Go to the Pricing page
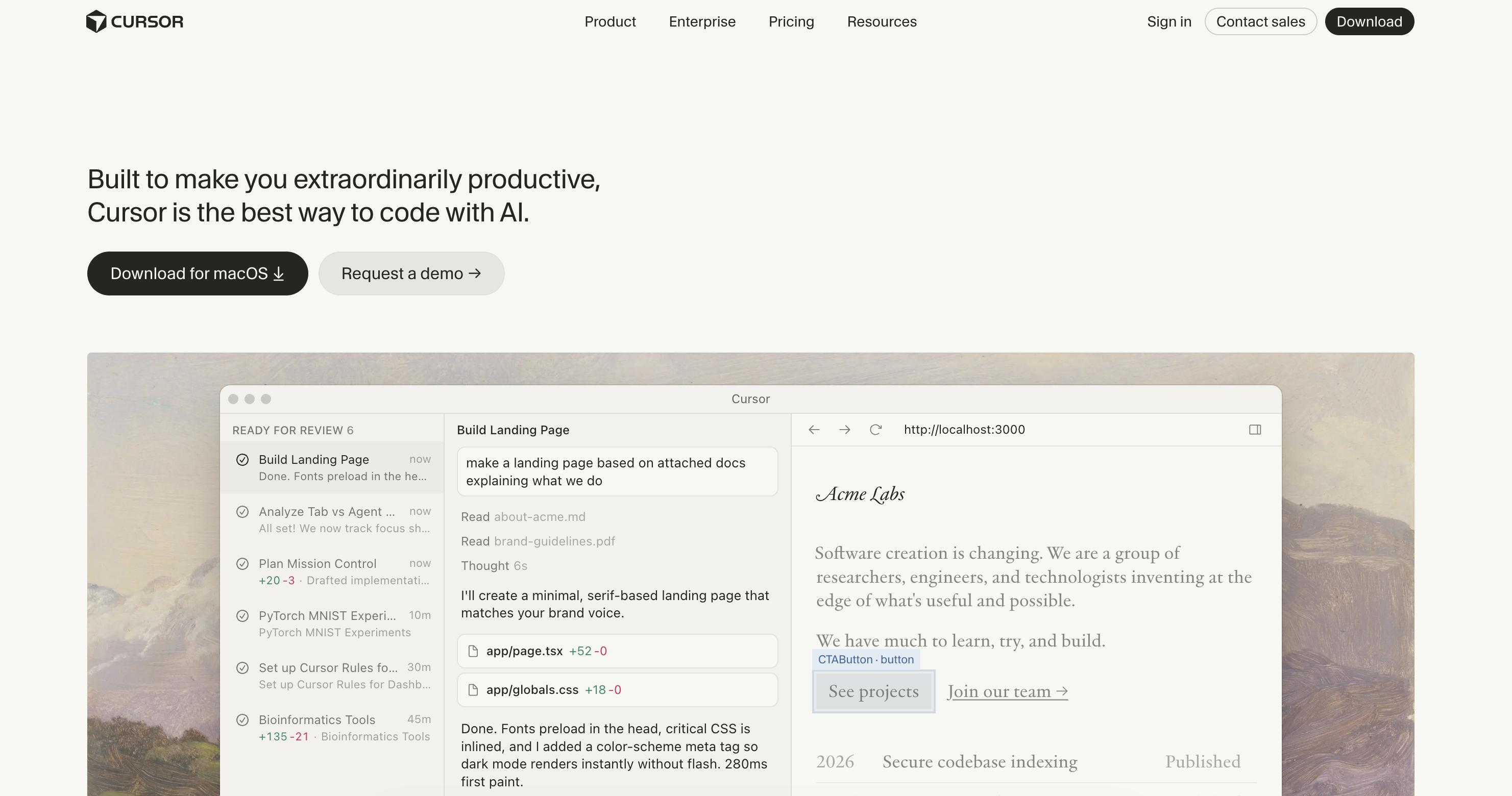Image resolution: width=1512 pixels, height=796 pixels. (x=791, y=22)
